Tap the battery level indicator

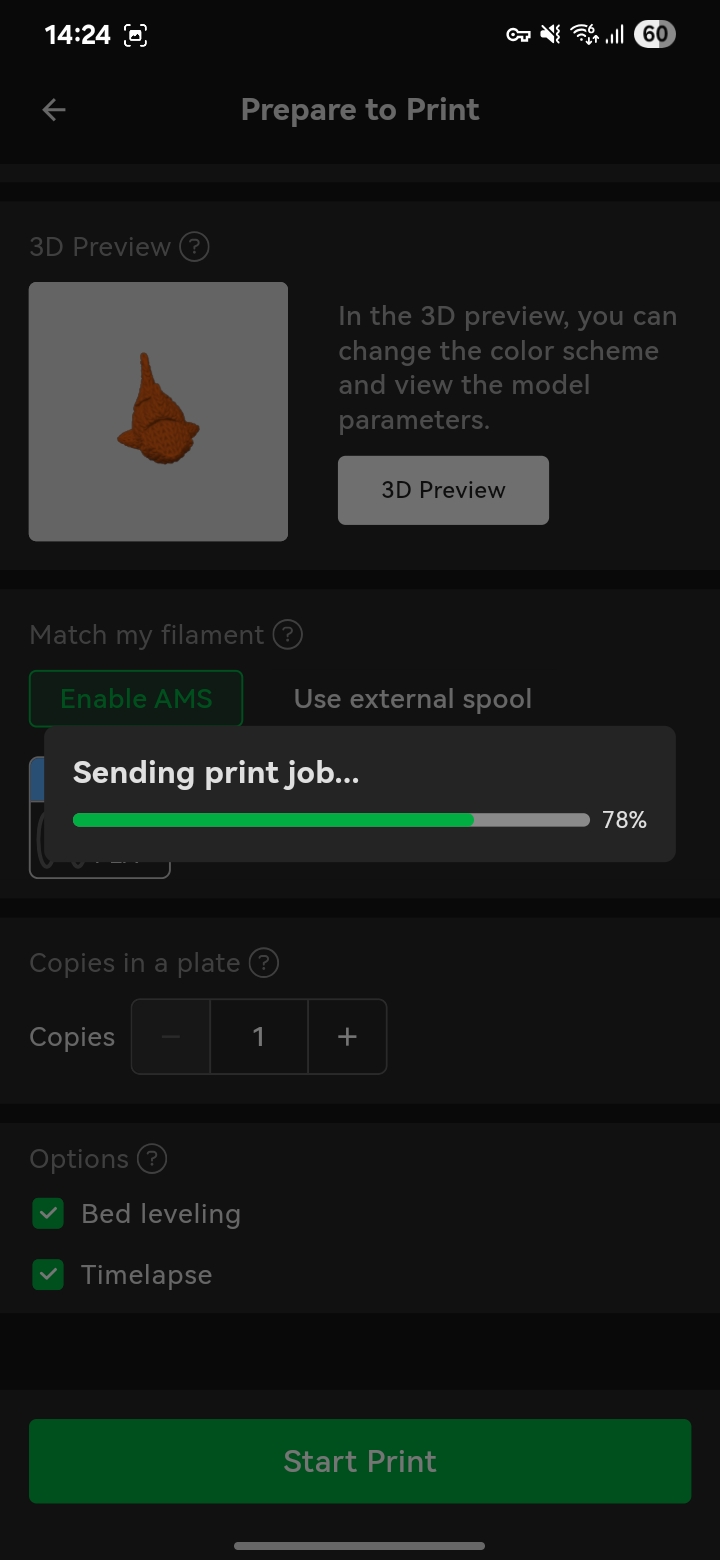click(x=654, y=35)
